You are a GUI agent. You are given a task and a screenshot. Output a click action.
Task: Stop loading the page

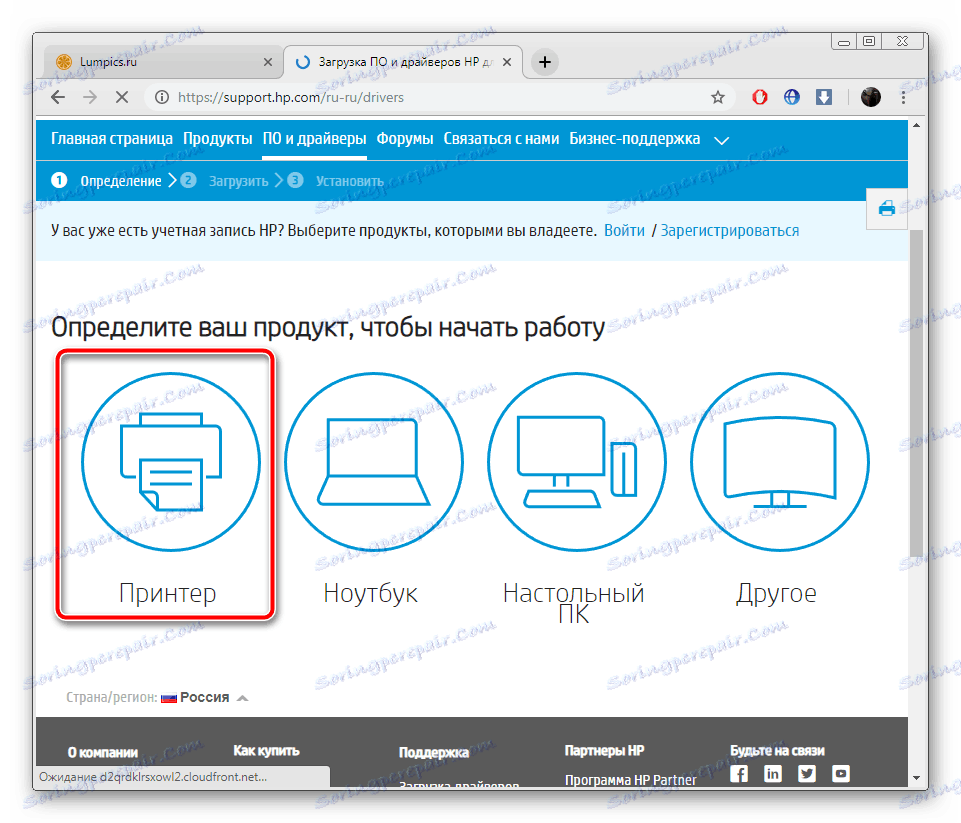121,97
